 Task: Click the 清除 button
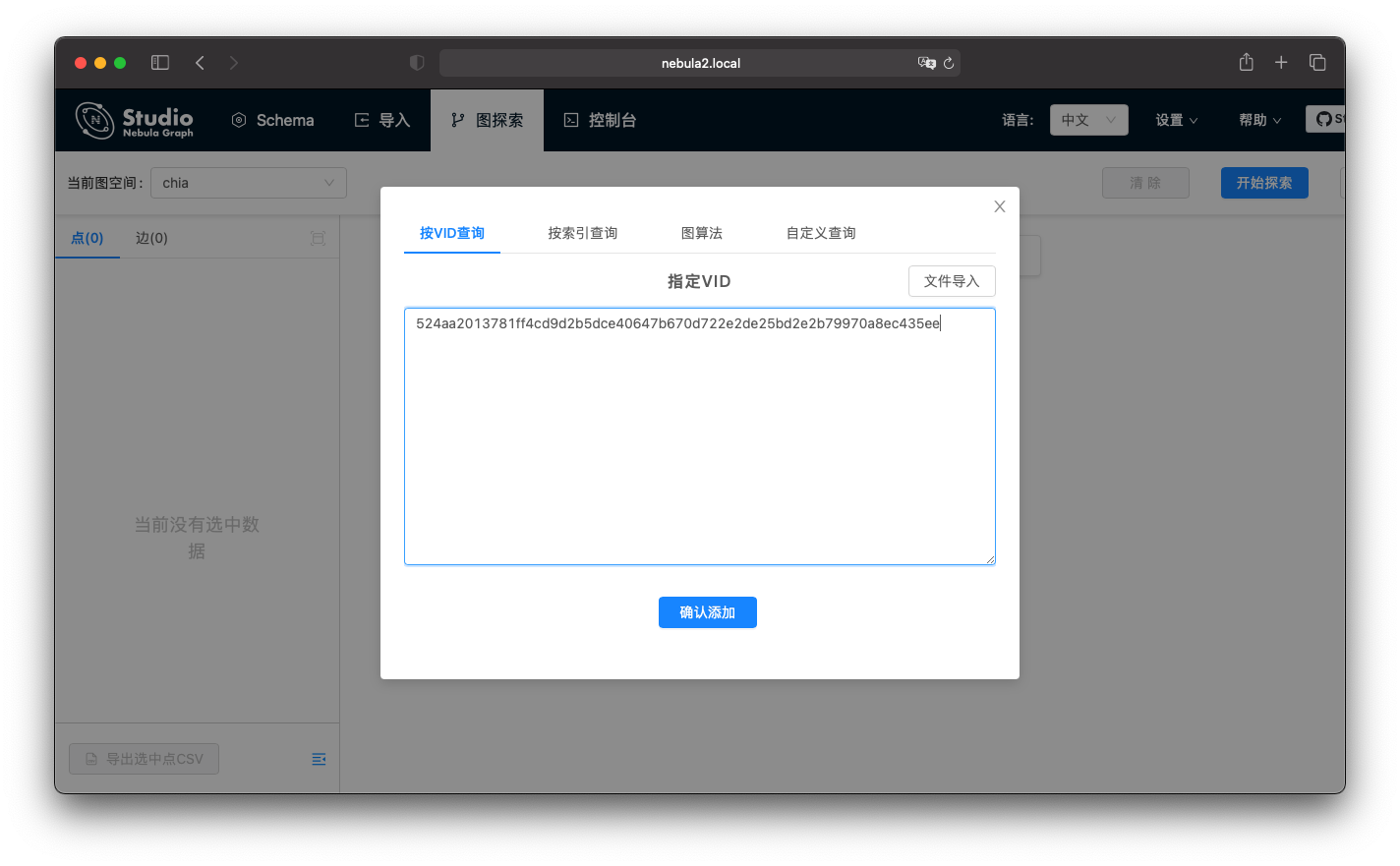click(x=1145, y=183)
